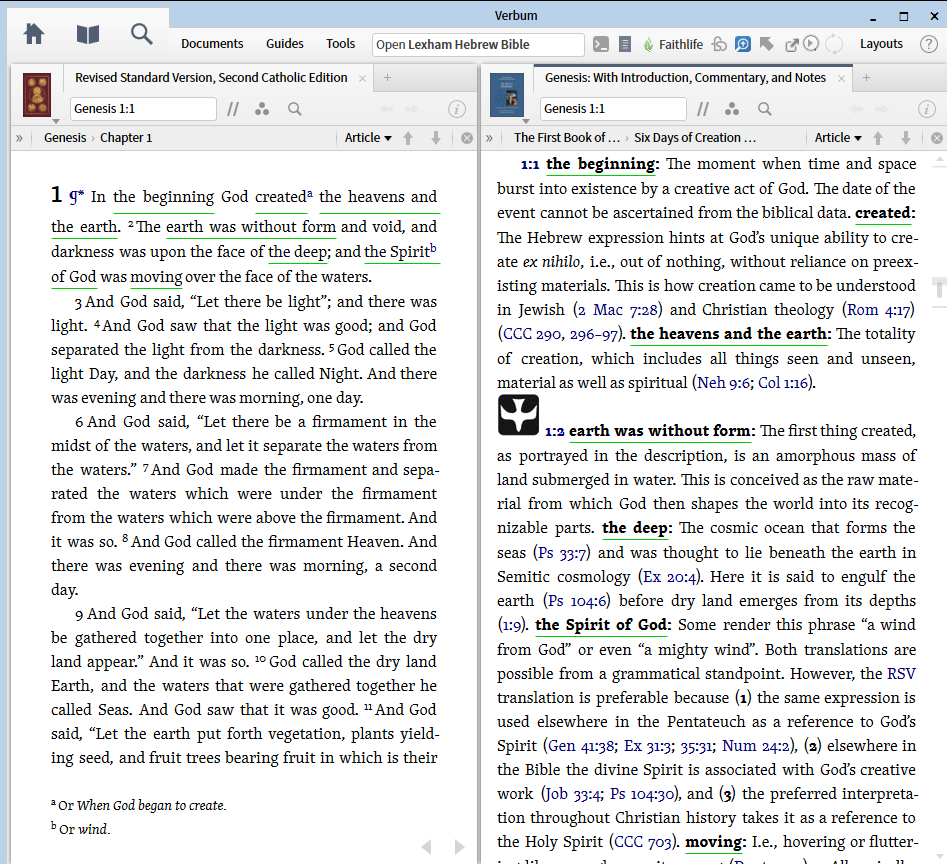
Task: Close the Genesis commentary tab
Action: pyautogui.click(x=841, y=78)
